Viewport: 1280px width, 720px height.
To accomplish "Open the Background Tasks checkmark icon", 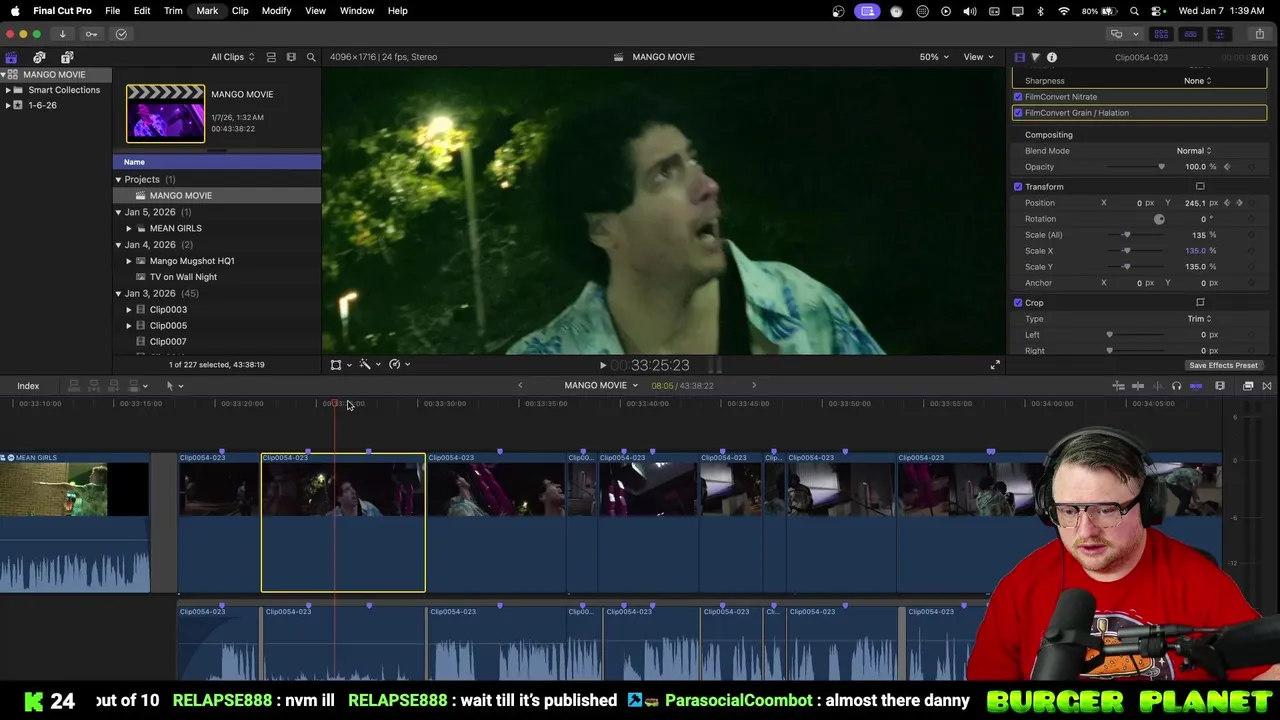I will click(x=121, y=34).
